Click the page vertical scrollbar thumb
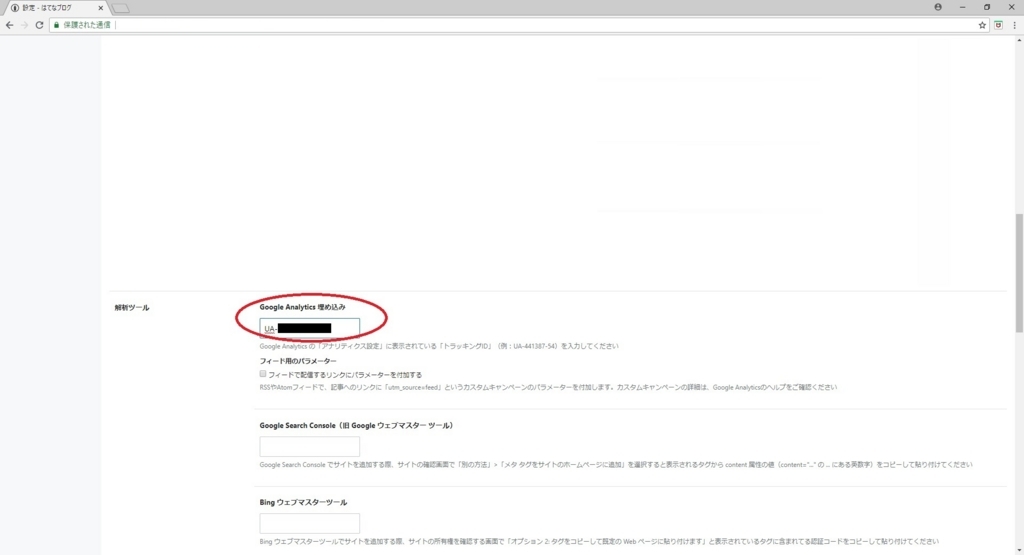Viewport: 1024px width, 555px height. [1019, 274]
